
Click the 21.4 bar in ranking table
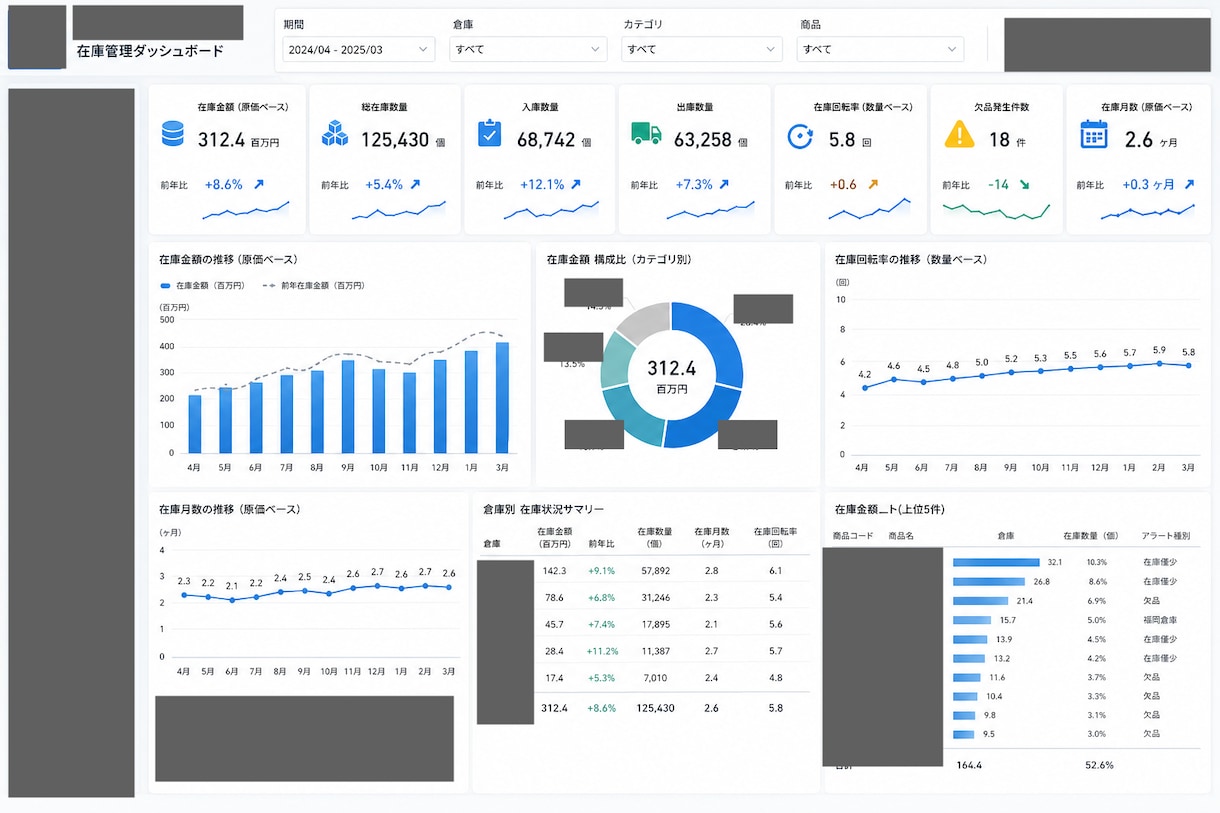(982, 601)
